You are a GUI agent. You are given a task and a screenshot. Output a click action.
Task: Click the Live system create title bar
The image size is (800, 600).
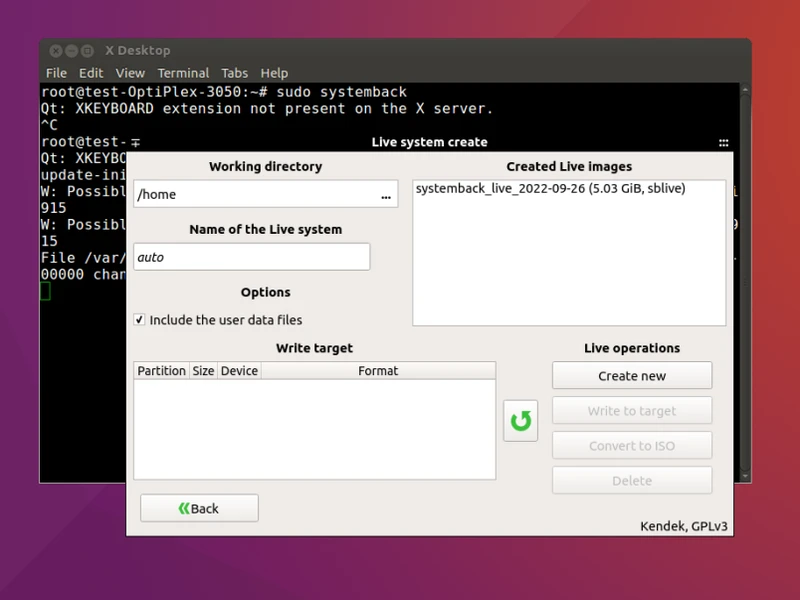pos(429,142)
